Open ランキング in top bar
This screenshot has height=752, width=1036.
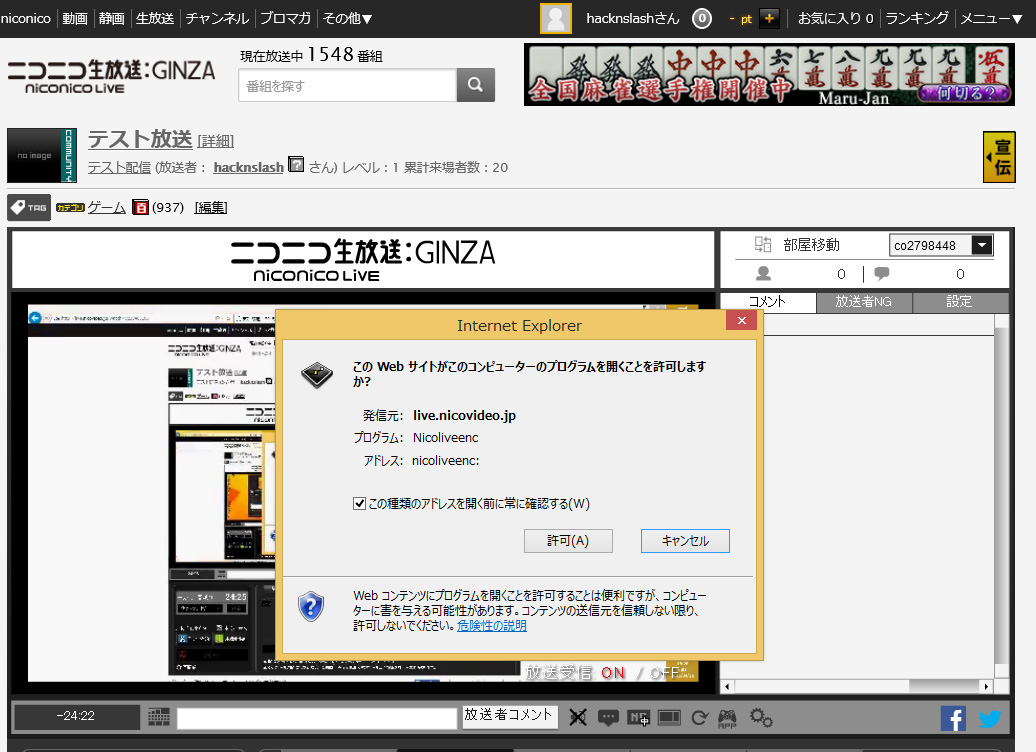pos(917,19)
